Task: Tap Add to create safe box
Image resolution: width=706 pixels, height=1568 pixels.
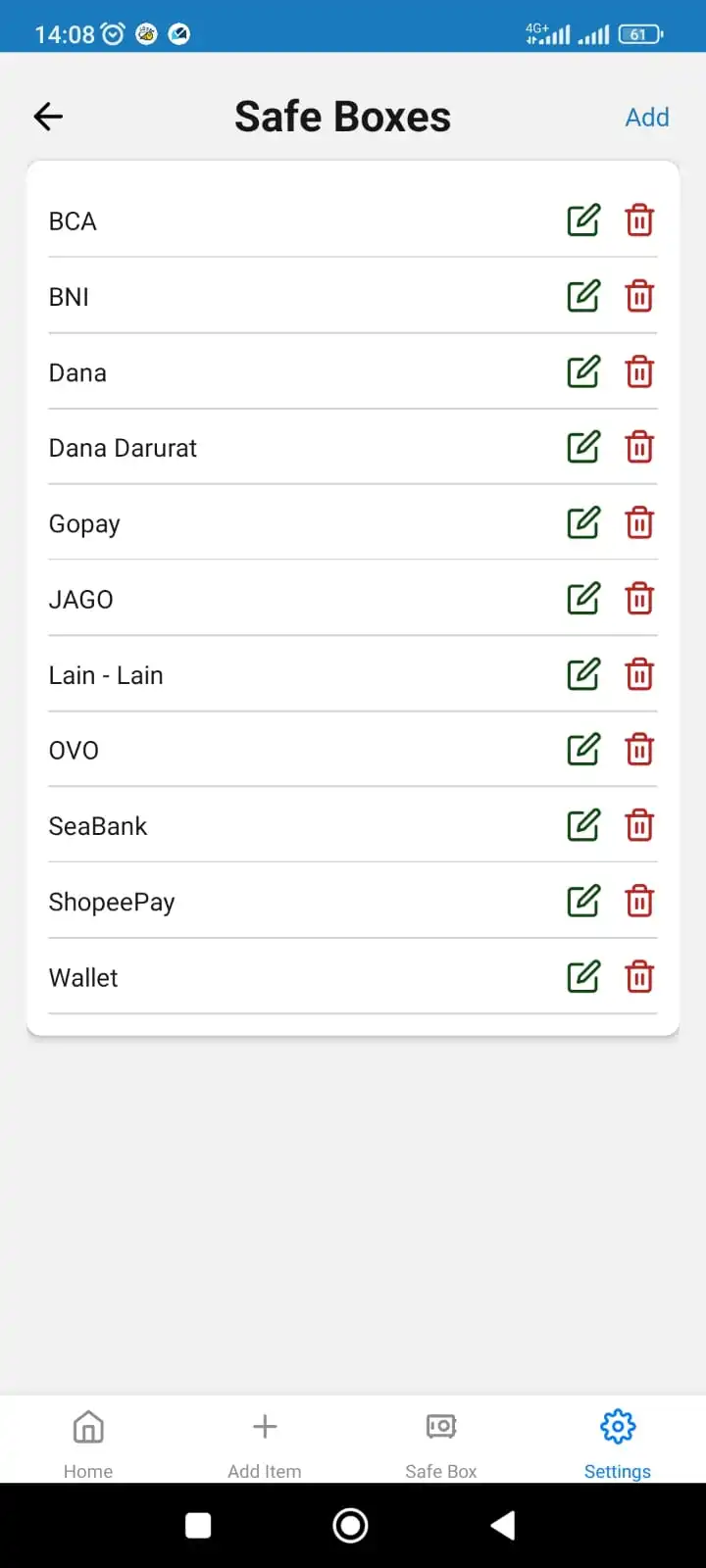Action: tap(647, 118)
